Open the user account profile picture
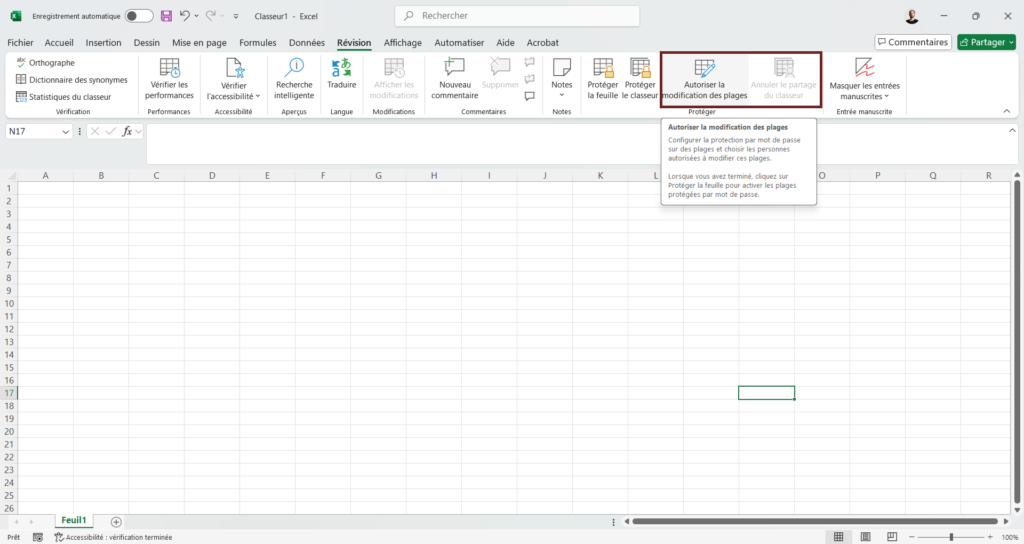This screenshot has height=544, width=1024. point(912,16)
